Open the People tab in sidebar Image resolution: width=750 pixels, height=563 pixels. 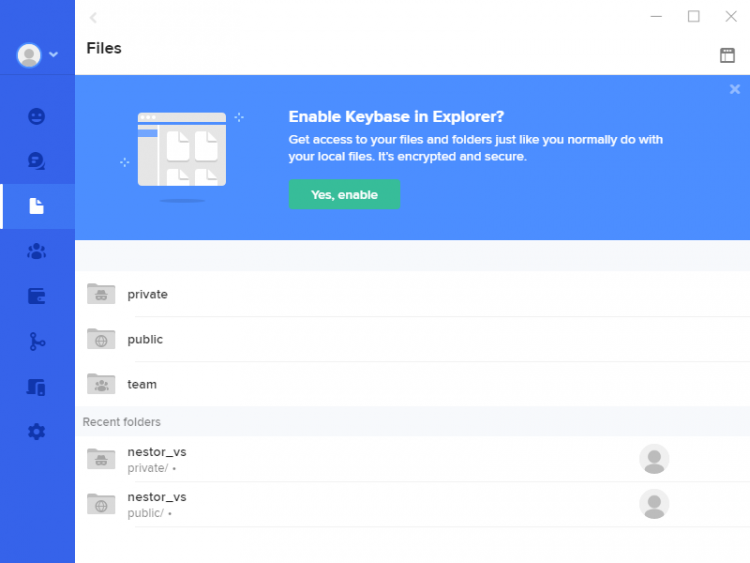[37, 116]
